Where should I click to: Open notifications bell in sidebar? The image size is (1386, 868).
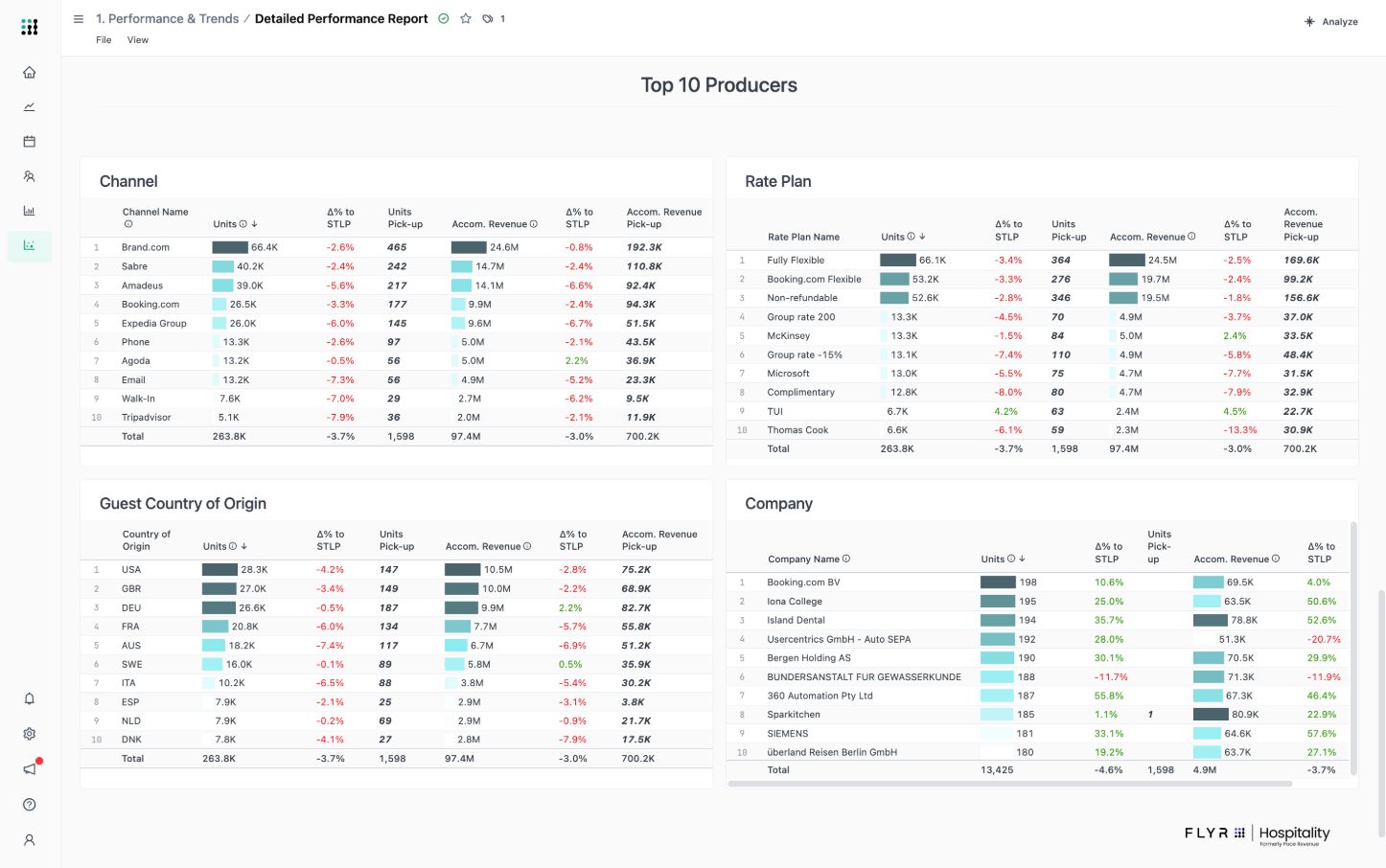click(x=30, y=699)
